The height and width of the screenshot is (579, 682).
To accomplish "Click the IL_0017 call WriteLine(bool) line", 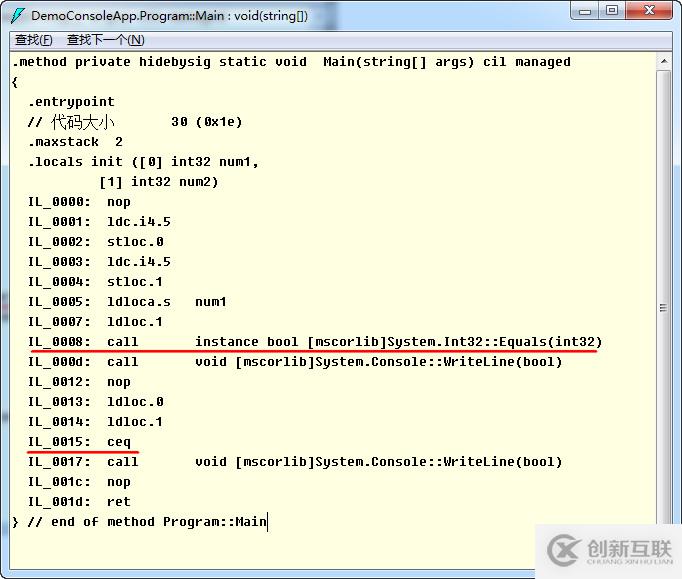I will (295, 462).
